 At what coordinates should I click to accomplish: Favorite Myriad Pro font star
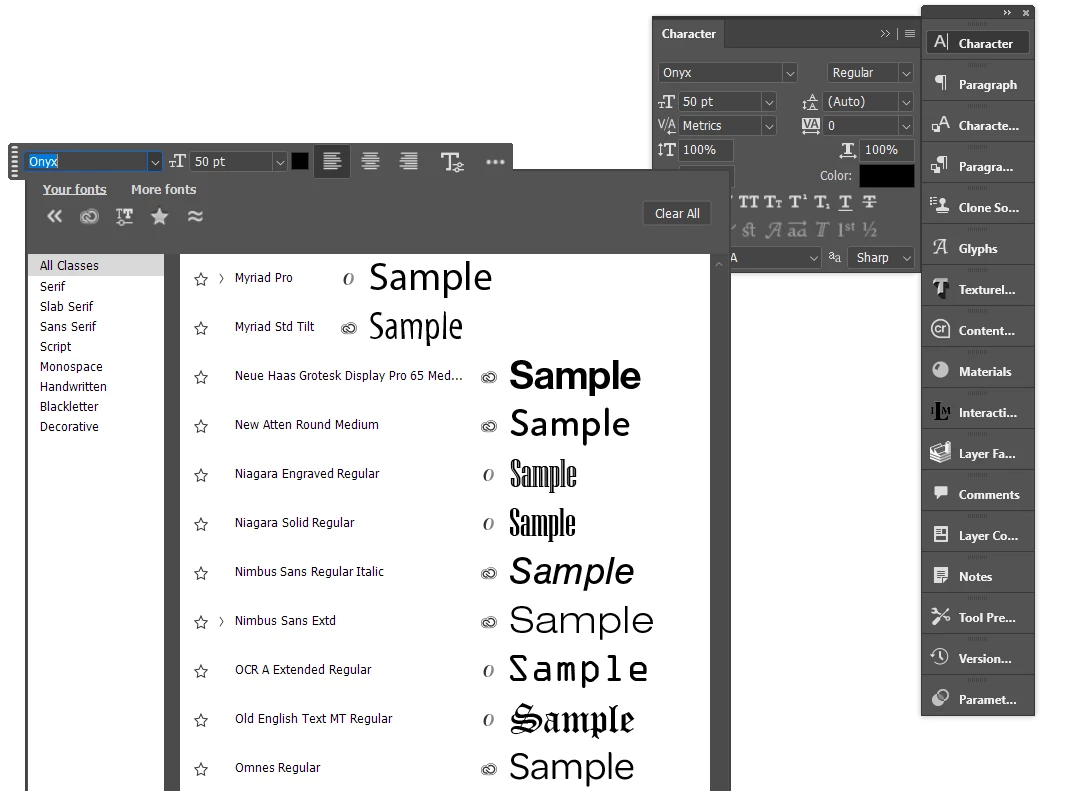pos(201,279)
